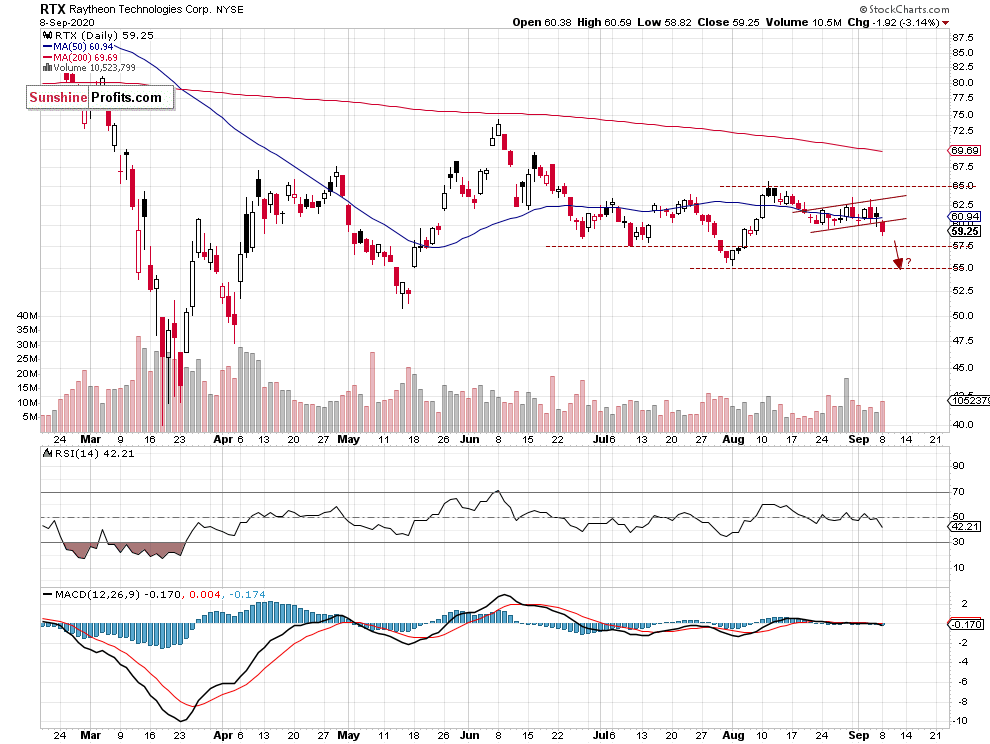Click the MACD(12,26,9) panel title
Screen dimensions: 990x744
(98, 594)
